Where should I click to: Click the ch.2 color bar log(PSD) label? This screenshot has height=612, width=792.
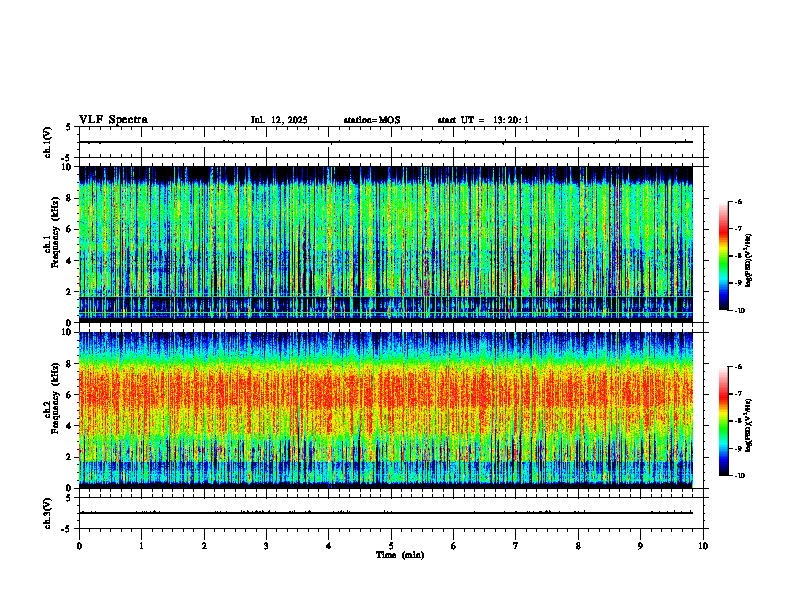click(x=749, y=425)
